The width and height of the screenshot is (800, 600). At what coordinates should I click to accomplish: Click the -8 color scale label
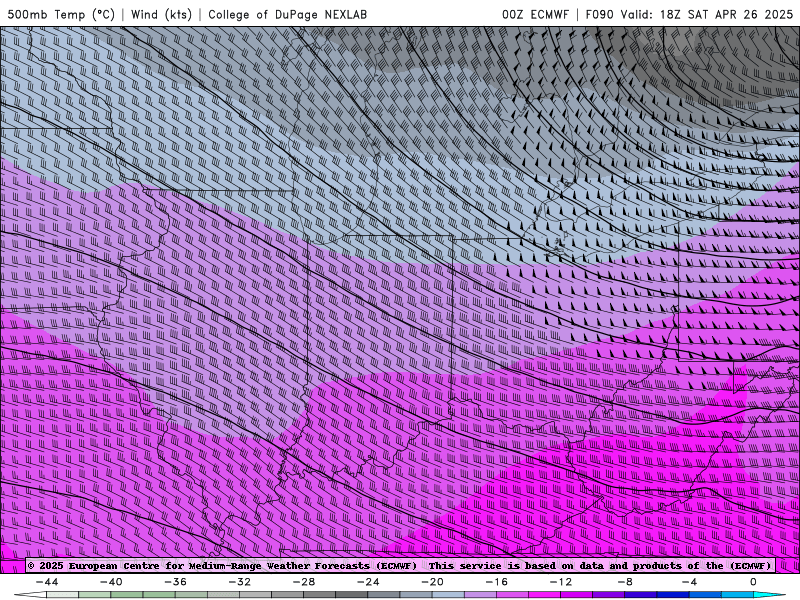(x=625, y=582)
